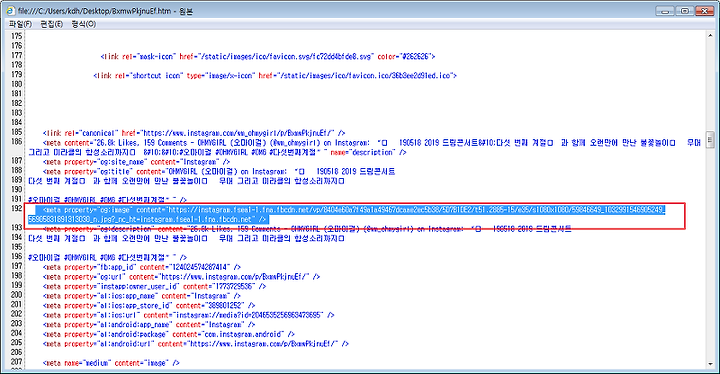Click line number 181 in the gutter
The width and height of the screenshot is (720, 374).
pos(17,93)
